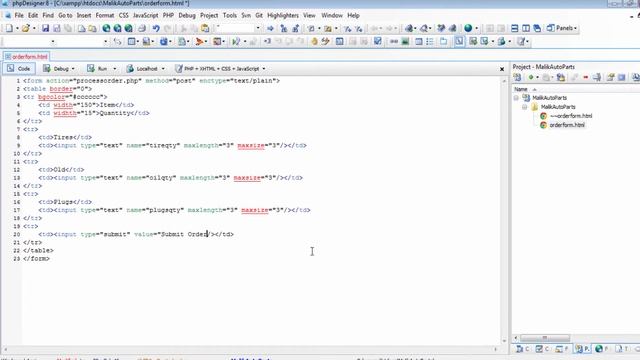The image size is (640, 360).
Task: Click "processorder.php" on line 1
Action: 108,81
